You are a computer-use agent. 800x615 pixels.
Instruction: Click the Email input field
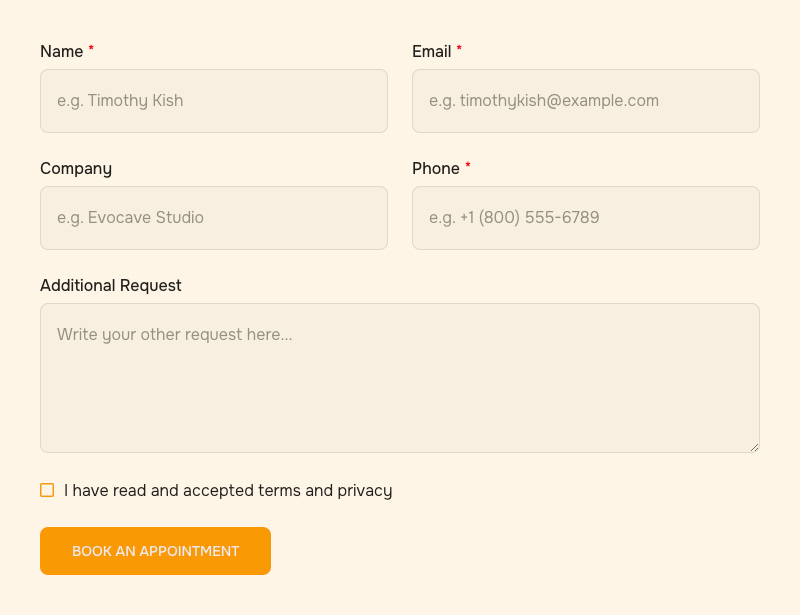[x=586, y=100]
